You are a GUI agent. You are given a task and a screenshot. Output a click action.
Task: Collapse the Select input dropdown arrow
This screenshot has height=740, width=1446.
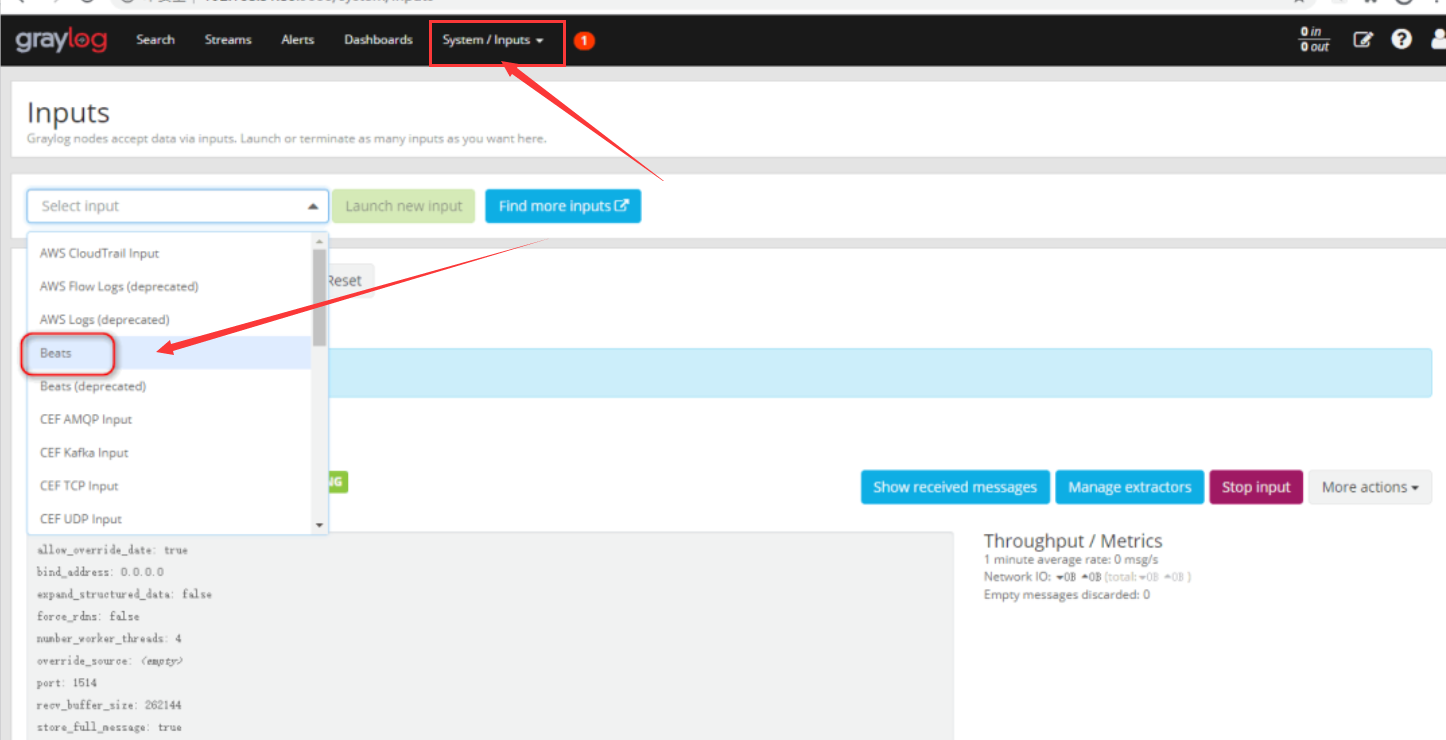click(313, 206)
